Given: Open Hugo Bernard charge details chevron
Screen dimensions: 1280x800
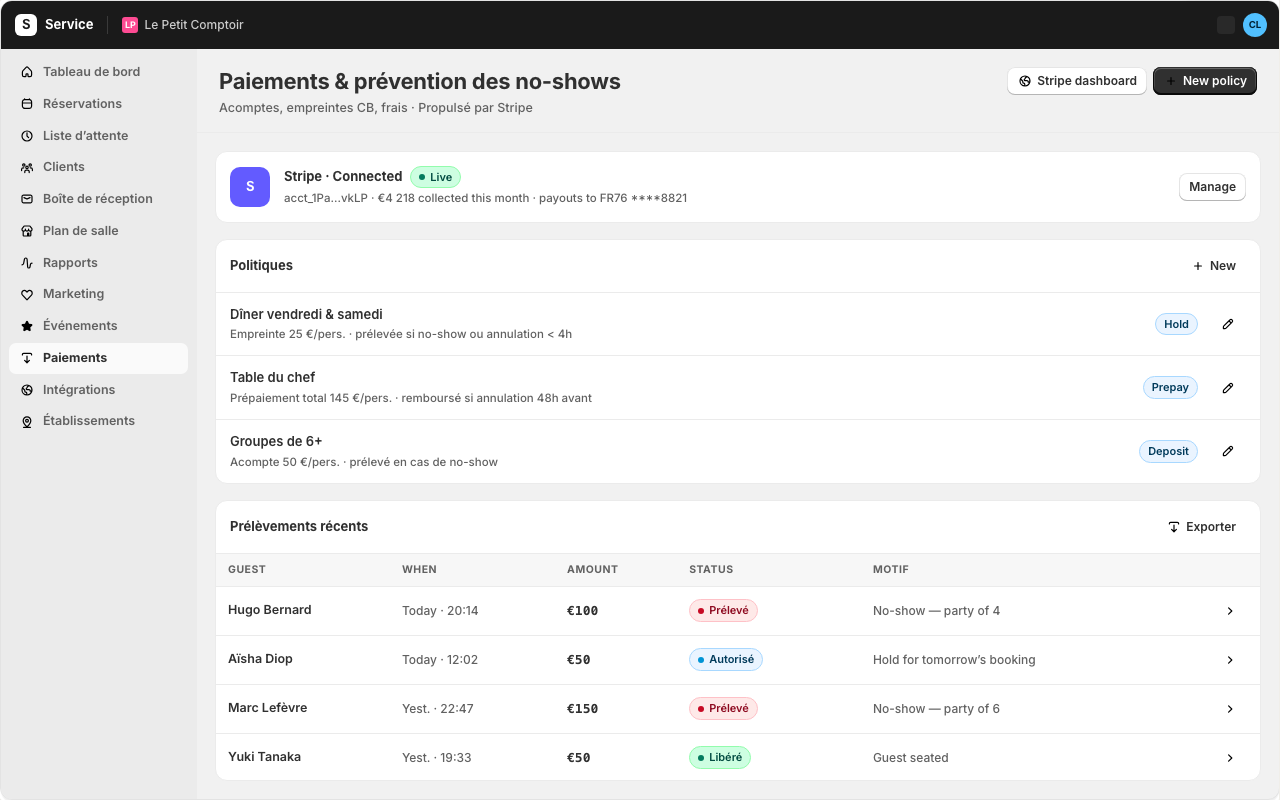Looking at the screenshot, I should click(1230, 611).
